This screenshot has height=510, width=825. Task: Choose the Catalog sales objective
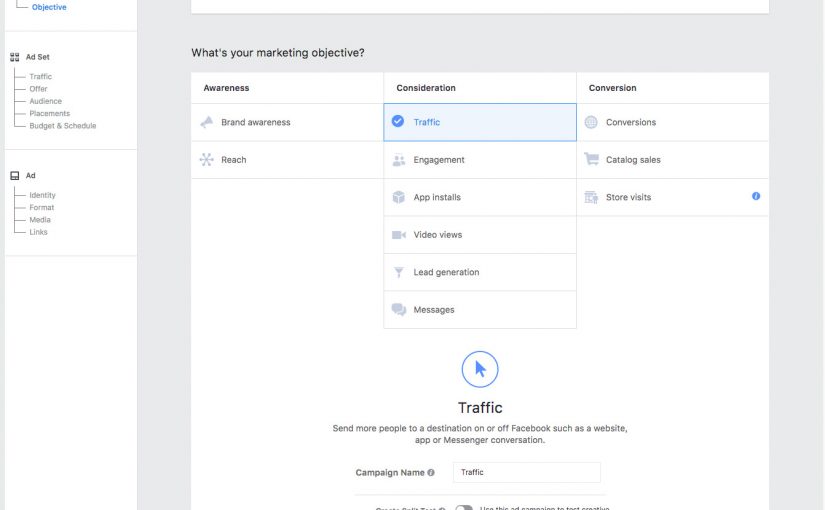coord(673,159)
